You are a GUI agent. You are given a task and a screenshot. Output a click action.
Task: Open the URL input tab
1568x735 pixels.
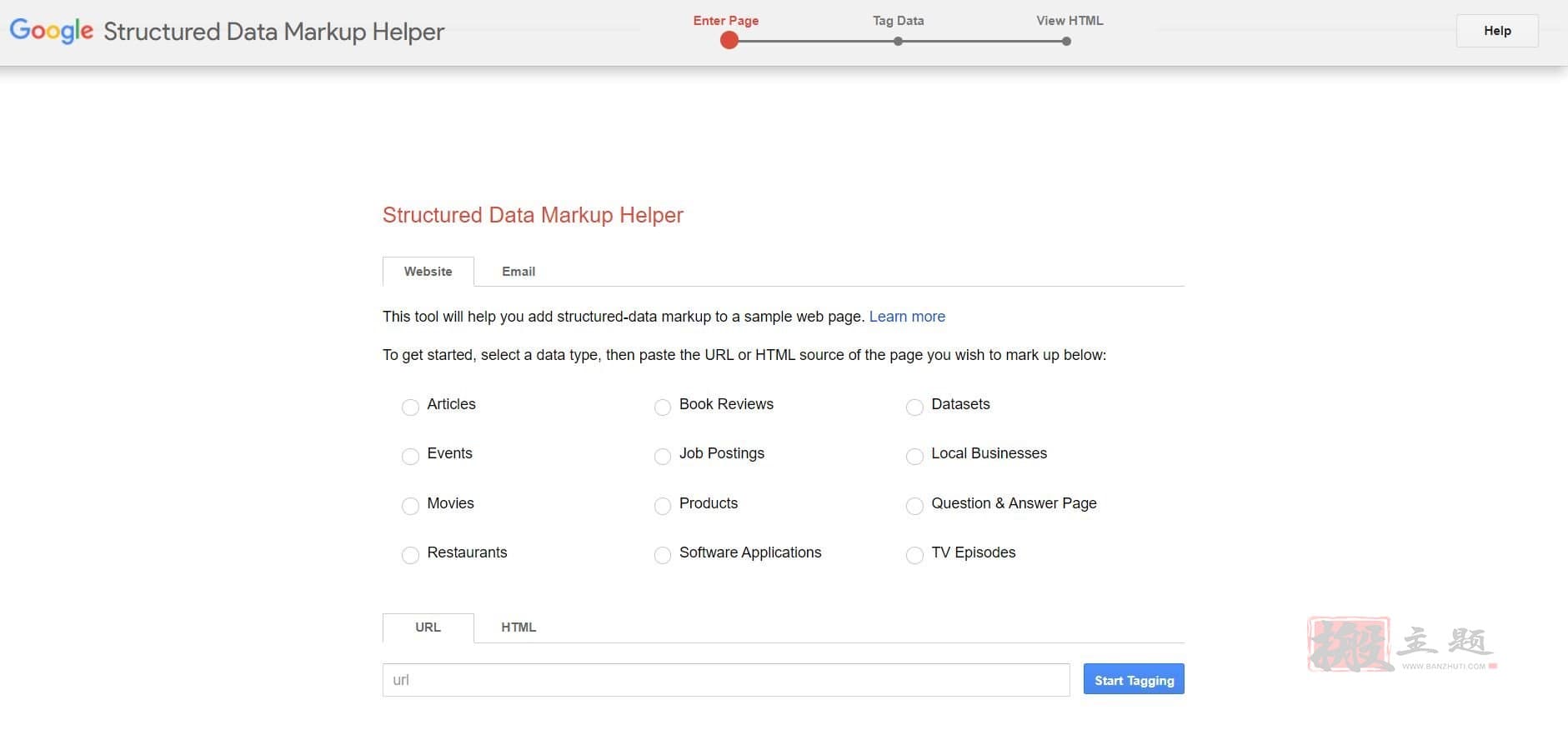428,627
